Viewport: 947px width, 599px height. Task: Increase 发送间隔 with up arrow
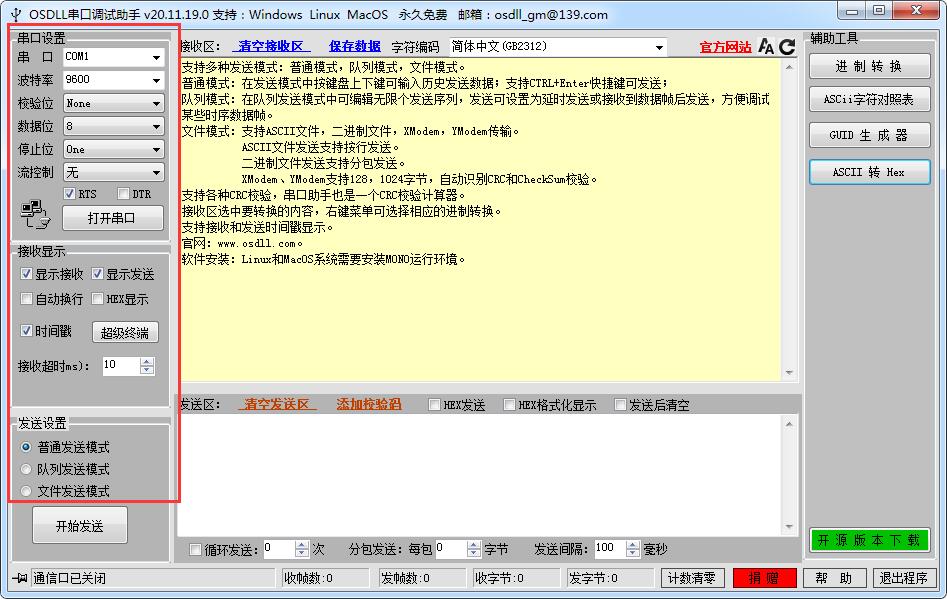633,545
